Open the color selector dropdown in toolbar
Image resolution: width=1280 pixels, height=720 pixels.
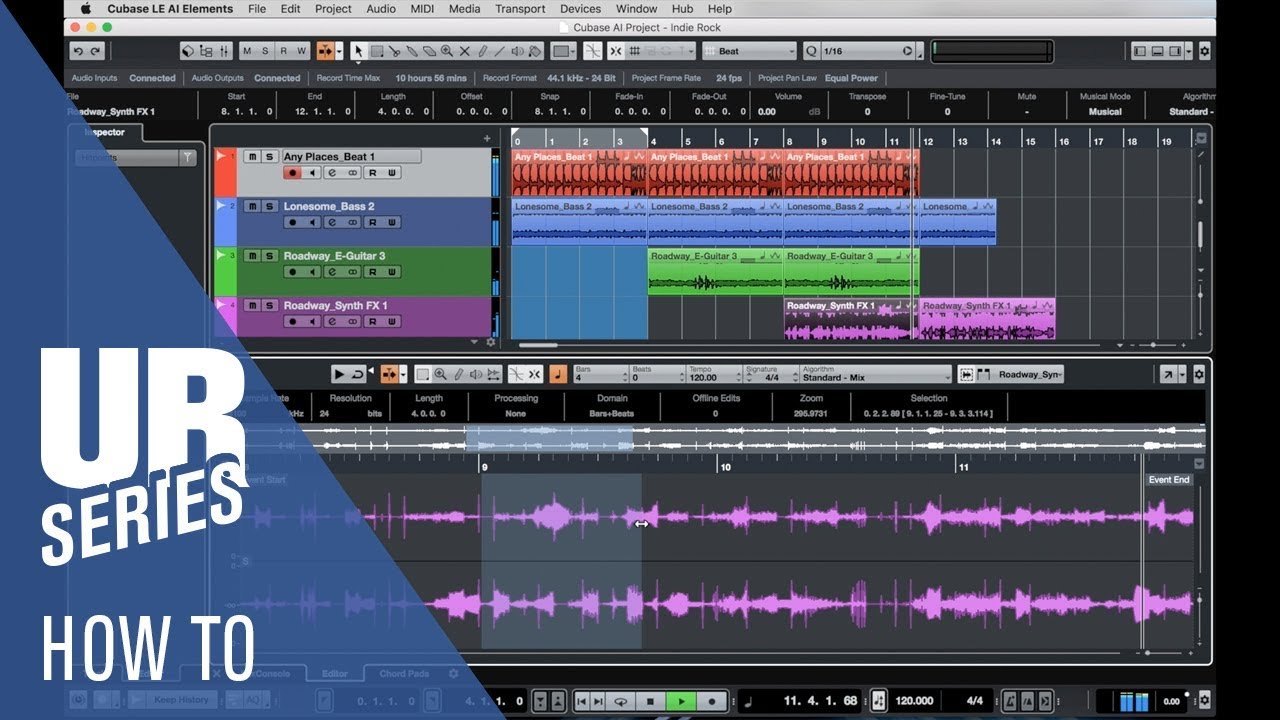tap(563, 51)
